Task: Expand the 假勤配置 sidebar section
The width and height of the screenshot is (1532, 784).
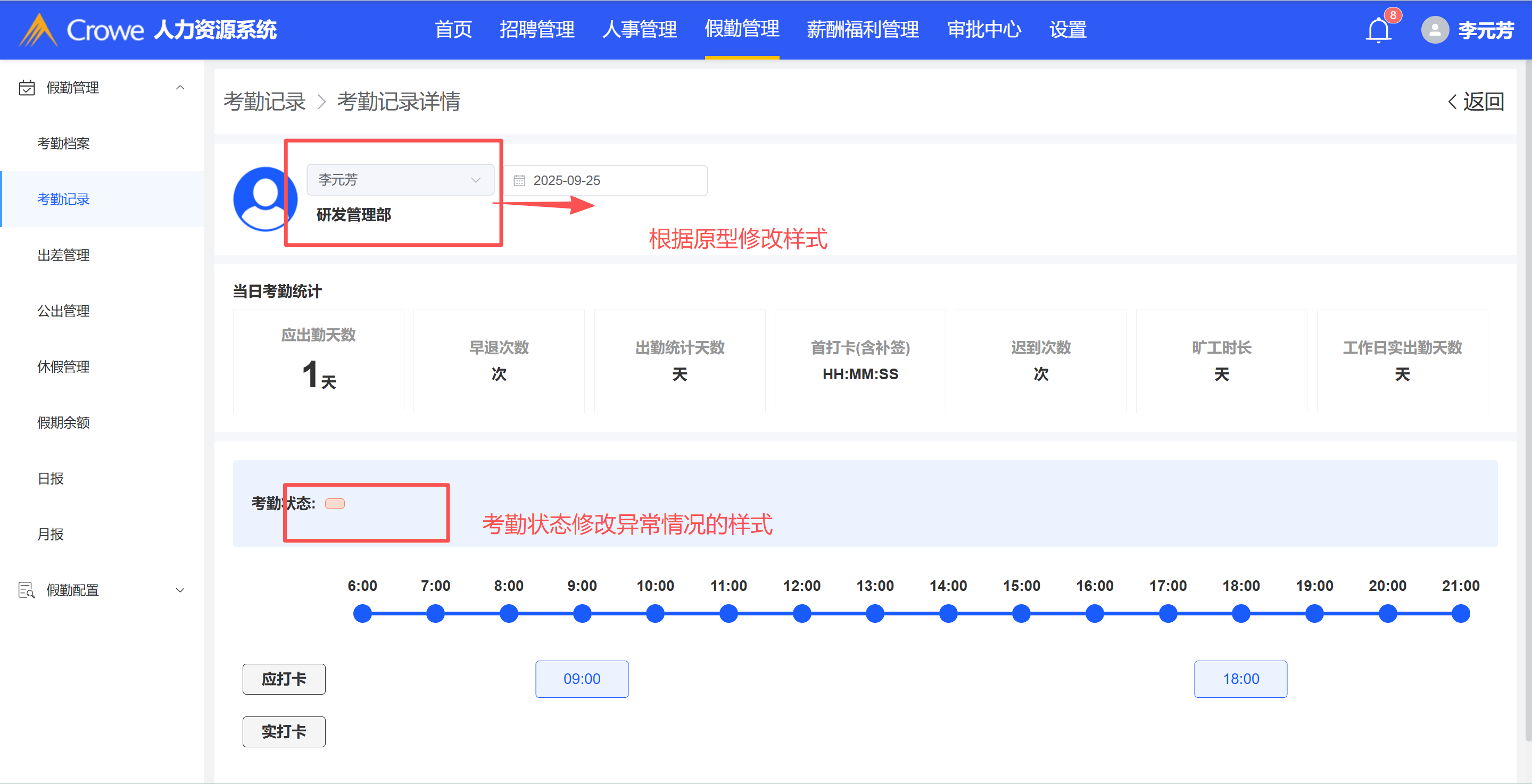Action: coord(180,590)
